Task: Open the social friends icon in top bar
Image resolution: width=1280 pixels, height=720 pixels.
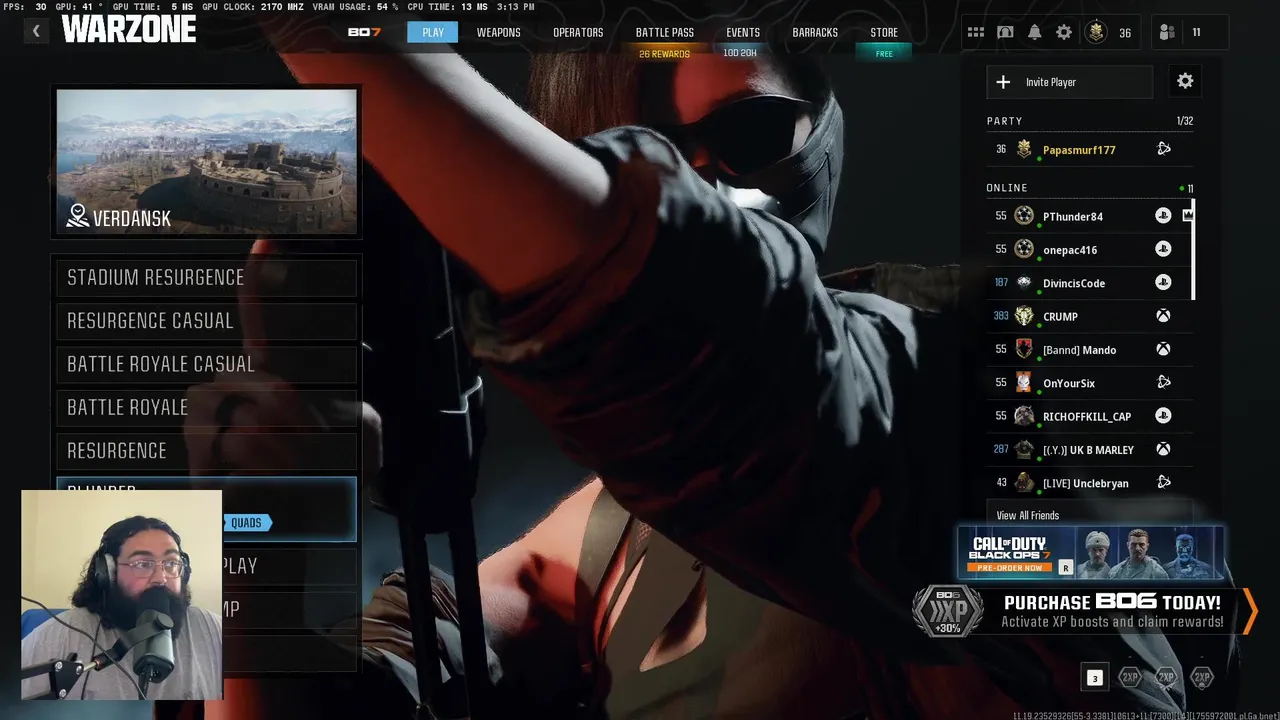Action: click(1167, 32)
